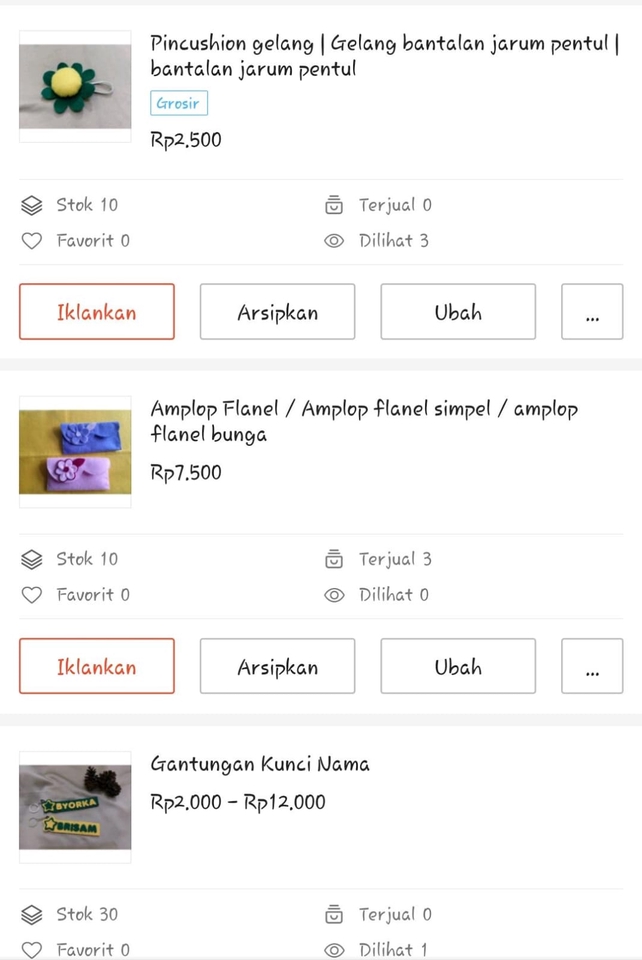Viewport: 642px width, 960px height.
Task: Click the Favorit heart icon on Amplop Flanel
Action: click(x=33, y=594)
